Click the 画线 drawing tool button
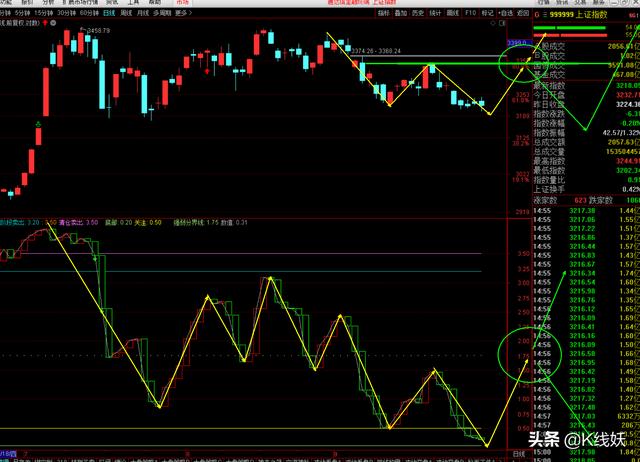 [453, 13]
